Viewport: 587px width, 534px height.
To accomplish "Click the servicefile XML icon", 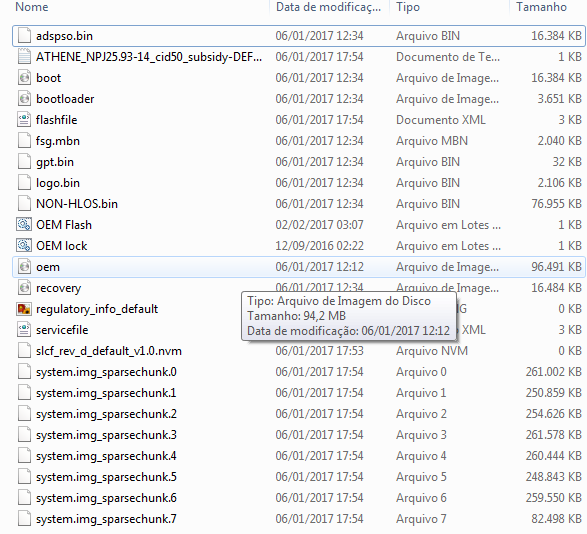I will point(24,330).
